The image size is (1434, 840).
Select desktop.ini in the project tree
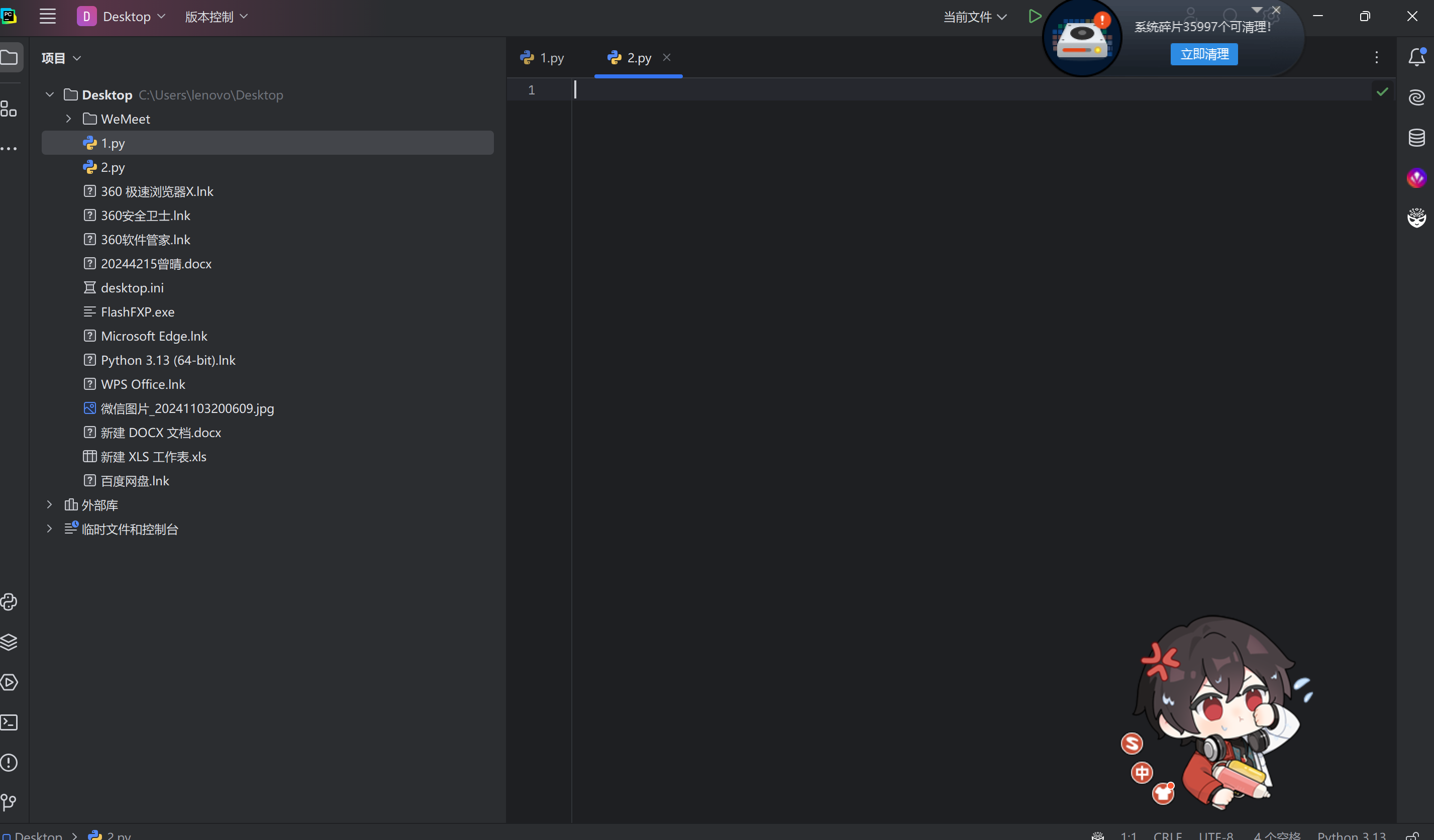[x=132, y=288]
